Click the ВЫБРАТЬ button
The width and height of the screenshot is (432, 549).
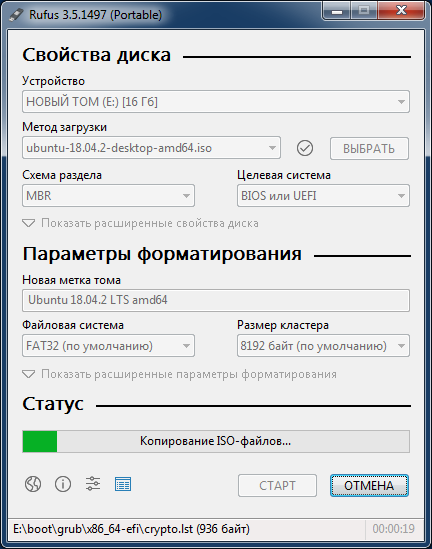369,148
